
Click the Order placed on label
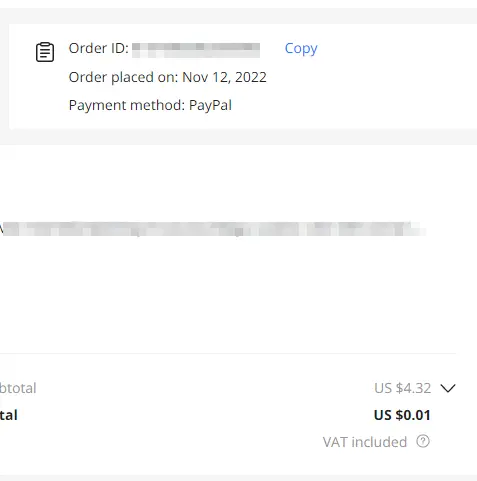(x=123, y=77)
